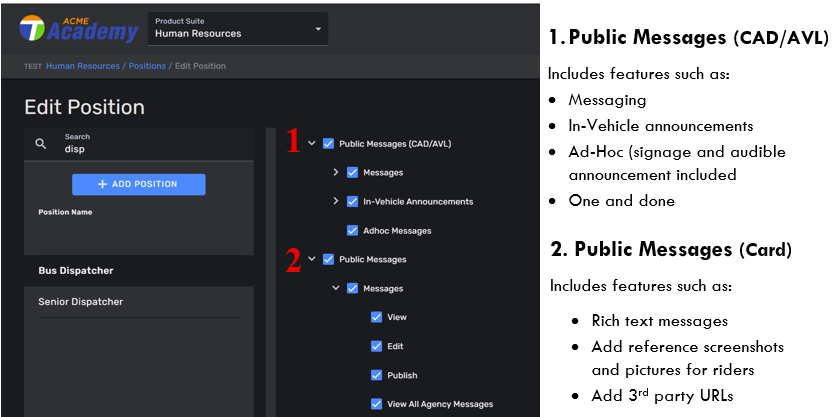Toggle the Adhoc Messages checkbox

pos(352,230)
